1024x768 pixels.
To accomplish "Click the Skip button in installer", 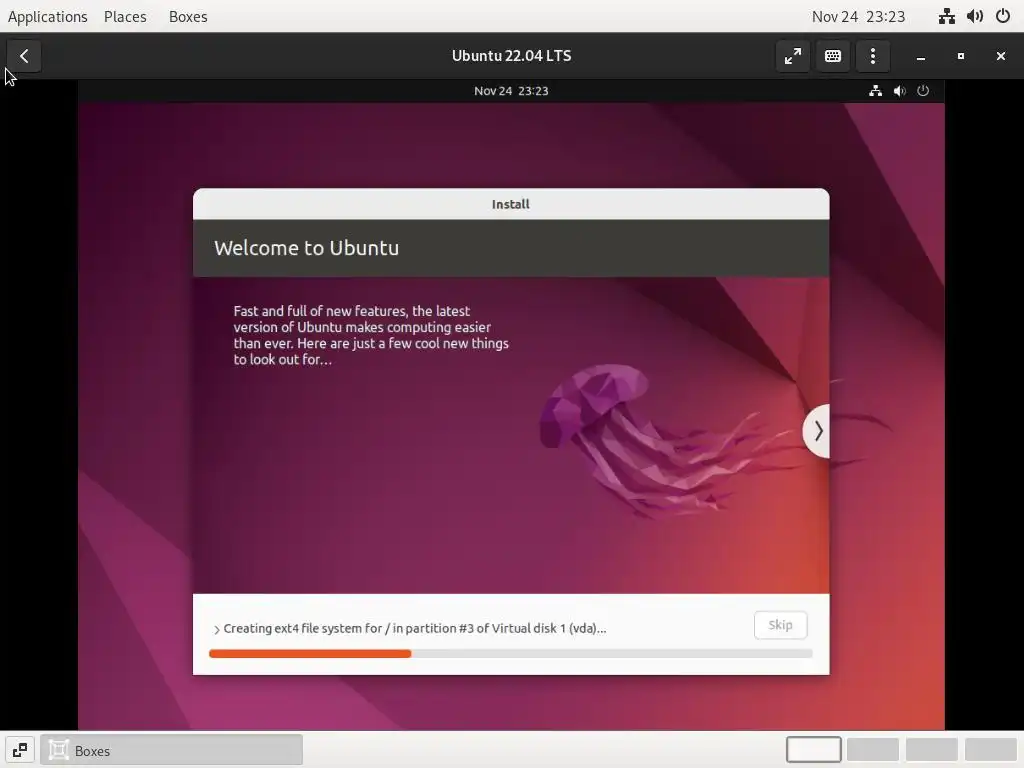I will click(780, 625).
